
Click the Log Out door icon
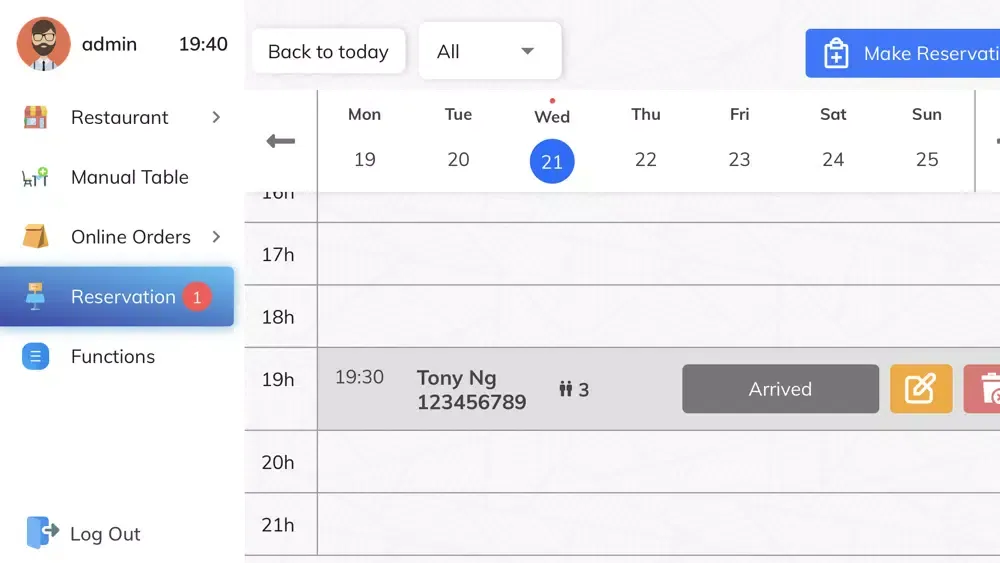(42, 533)
